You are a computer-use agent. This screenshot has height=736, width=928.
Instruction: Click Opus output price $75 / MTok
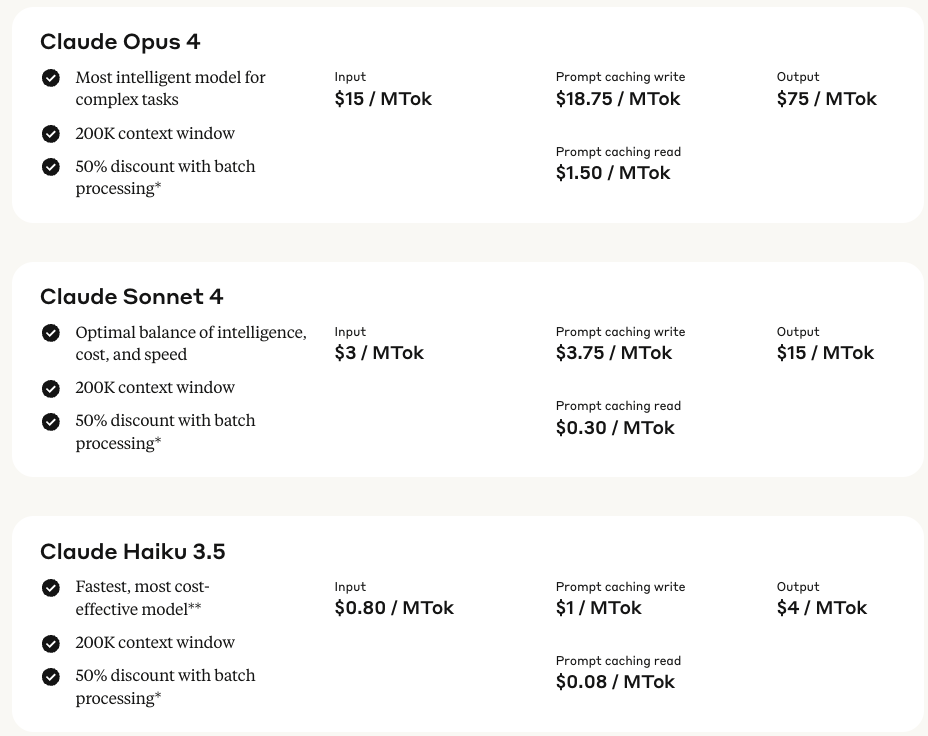click(x=826, y=99)
